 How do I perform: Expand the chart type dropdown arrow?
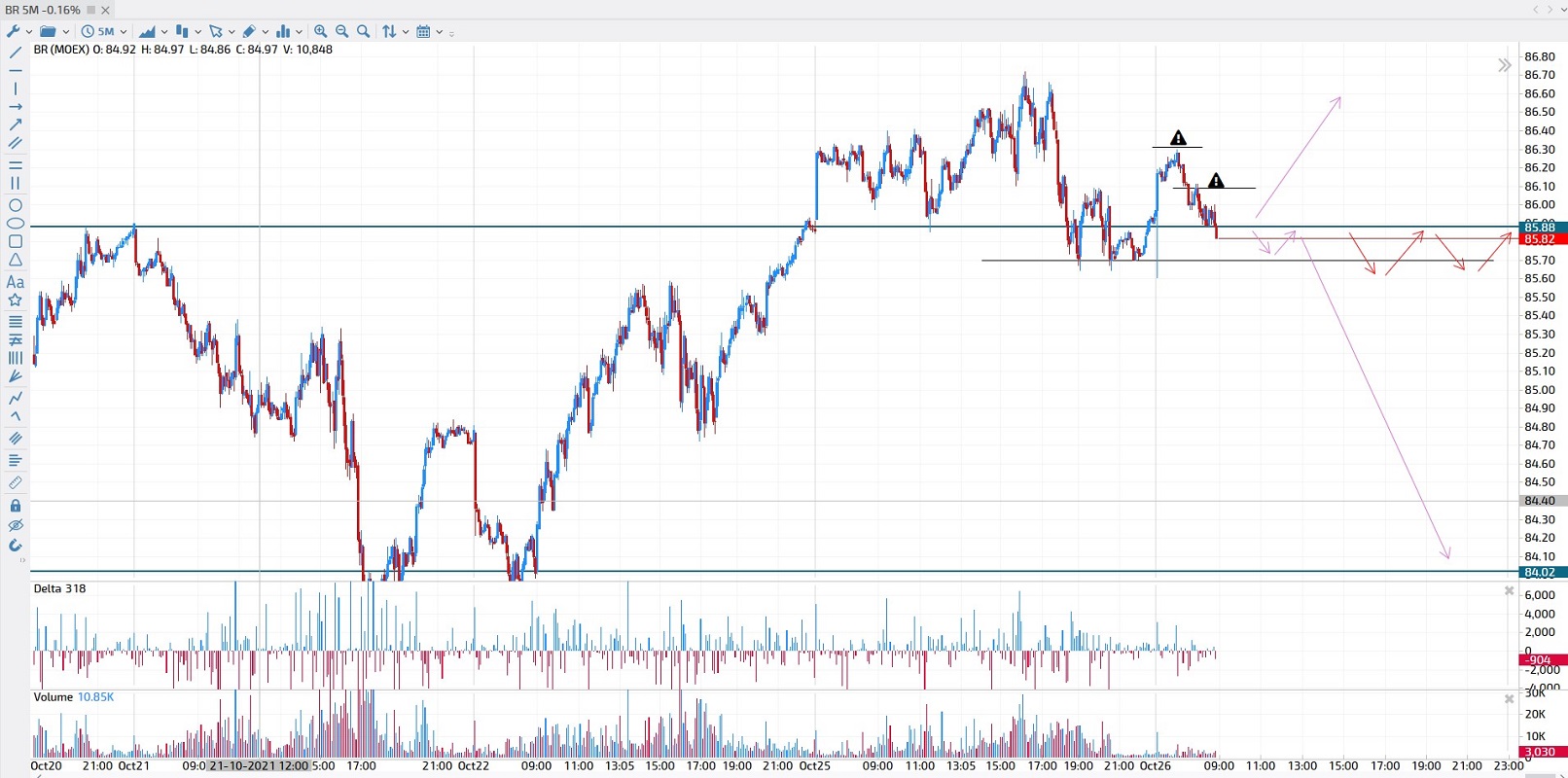pyautogui.click(x=163, y=32)
